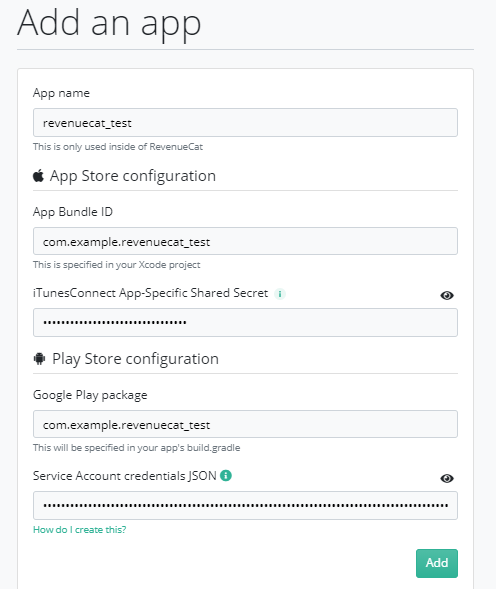Focus the App Bundle ID input field

click(245, 241)
